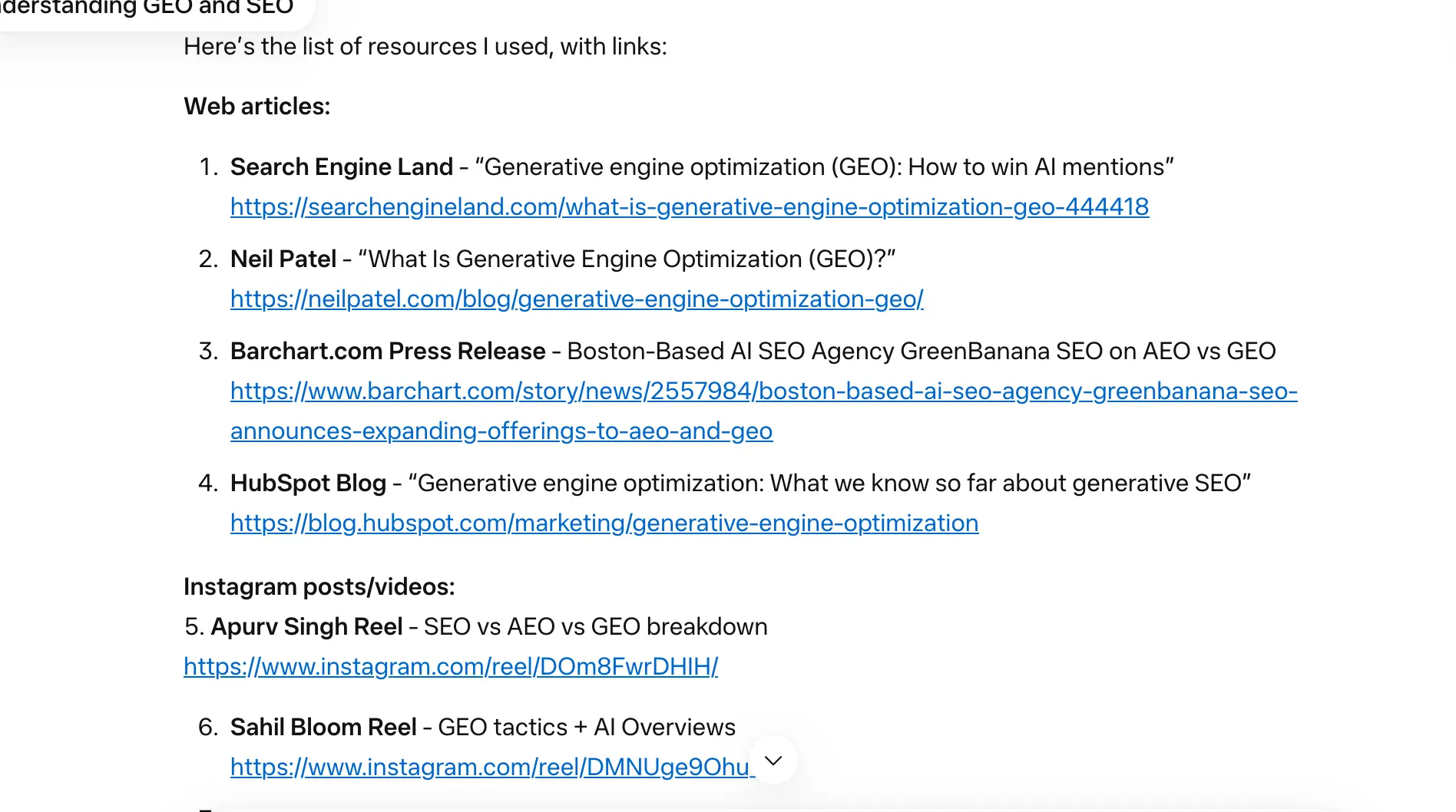Click 'What Is Generative Engine Optimization (GEO)?' title

pyautogui.click(x=627, y=259)
